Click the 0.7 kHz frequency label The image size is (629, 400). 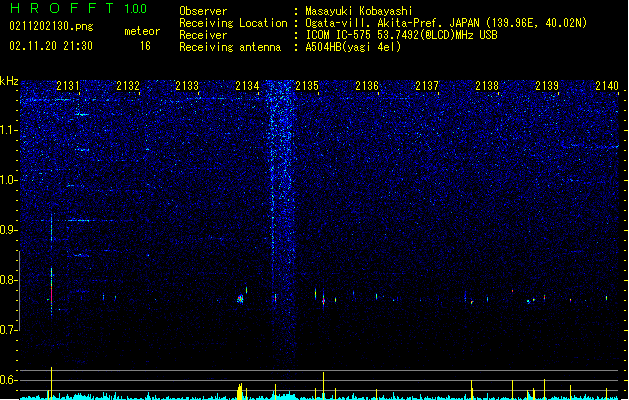coord(9,330)
